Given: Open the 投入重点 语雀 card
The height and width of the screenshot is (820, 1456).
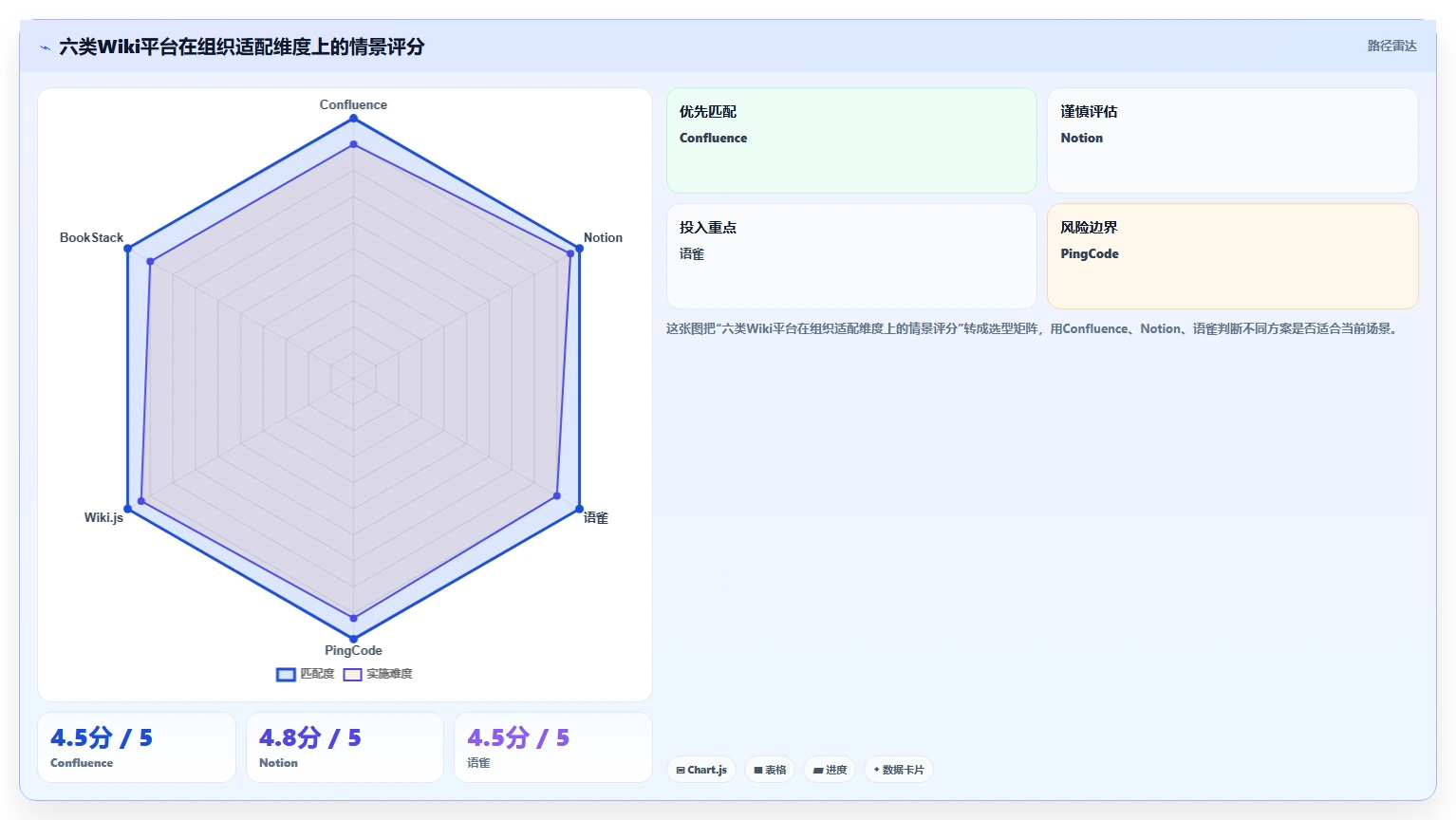Looking at the screenshot, I should (851, 256).
